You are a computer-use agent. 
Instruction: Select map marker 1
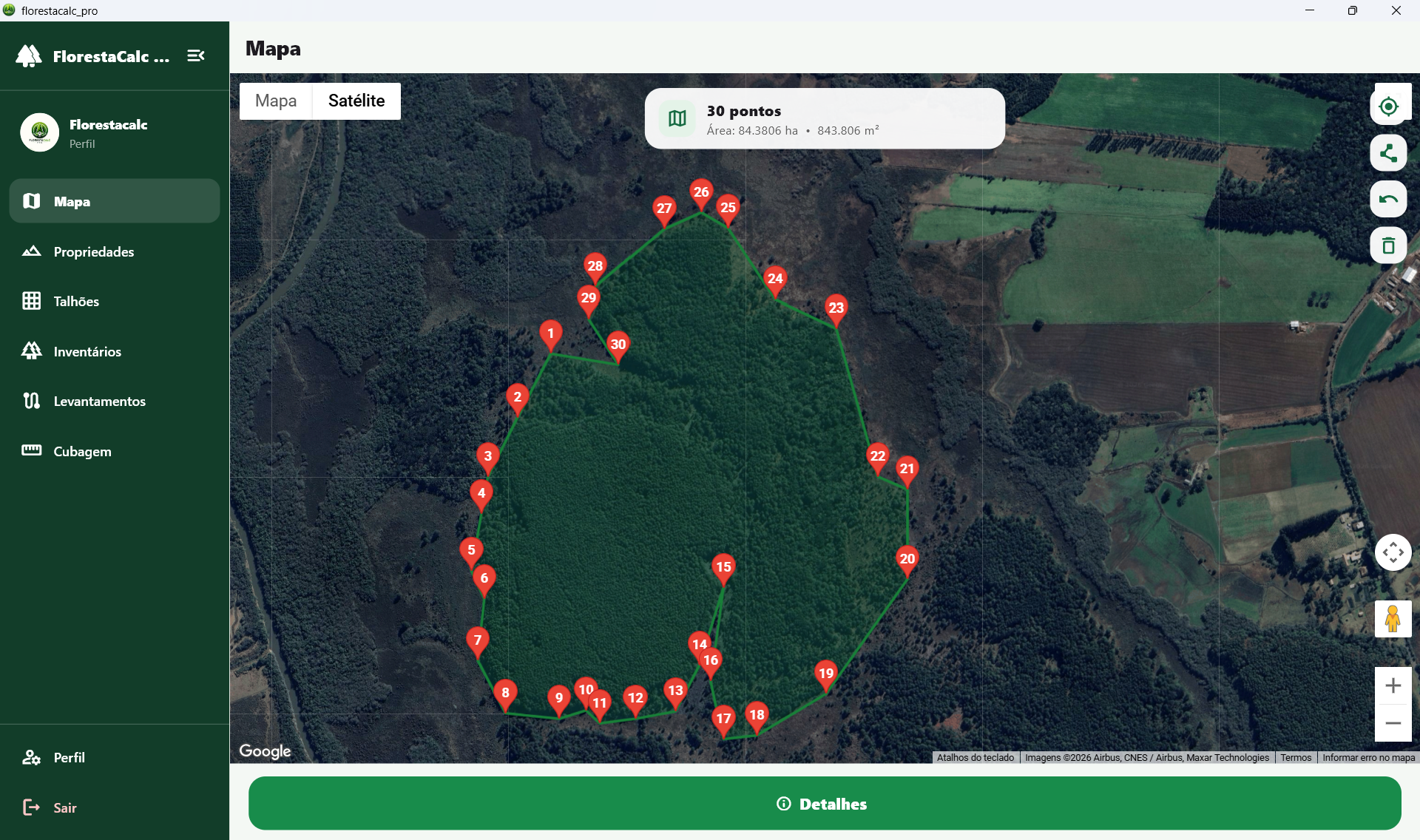[x=550, y=336]
